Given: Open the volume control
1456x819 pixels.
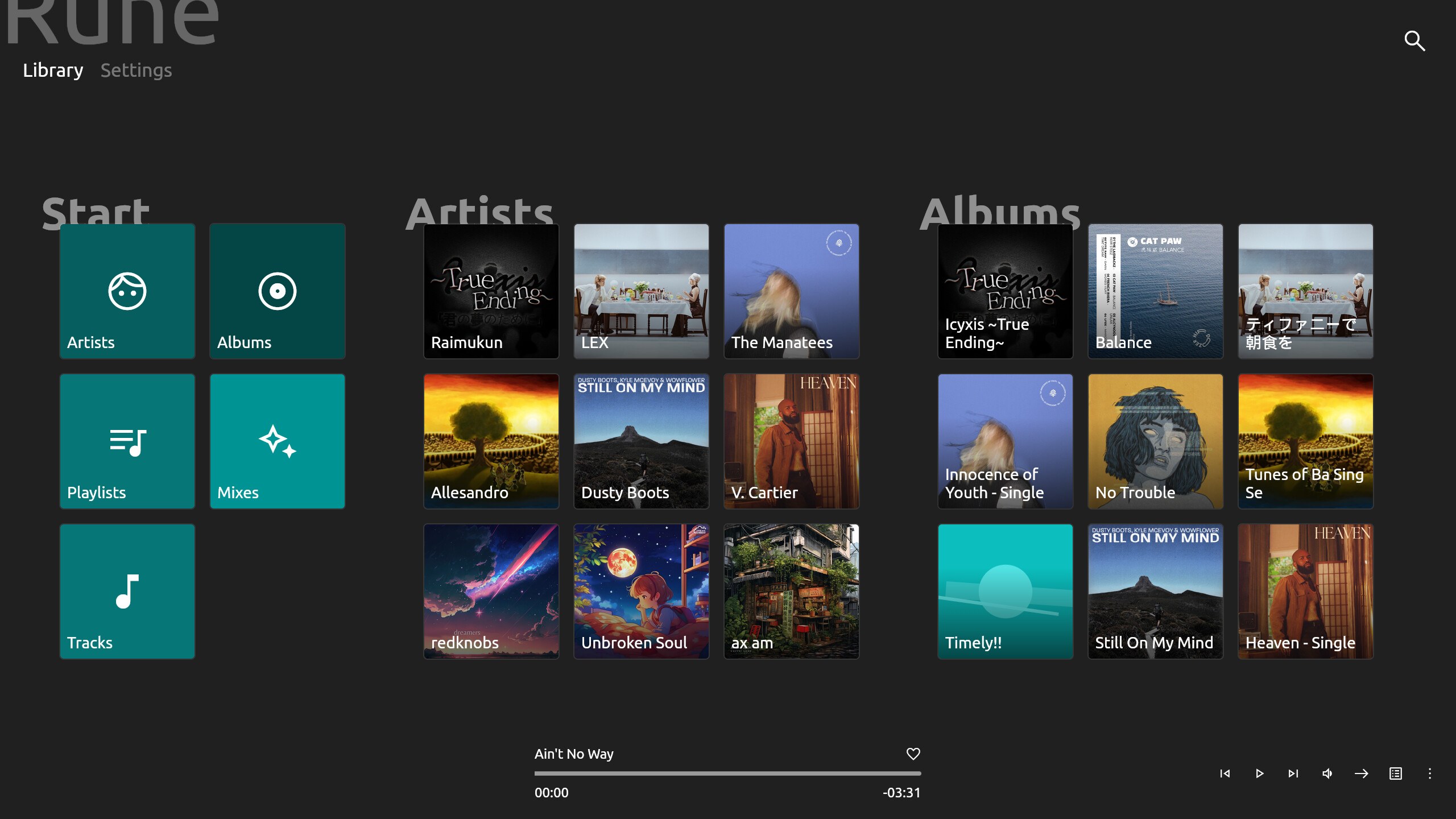Looking at the screenshot, I should click(x=1327, y=773).
